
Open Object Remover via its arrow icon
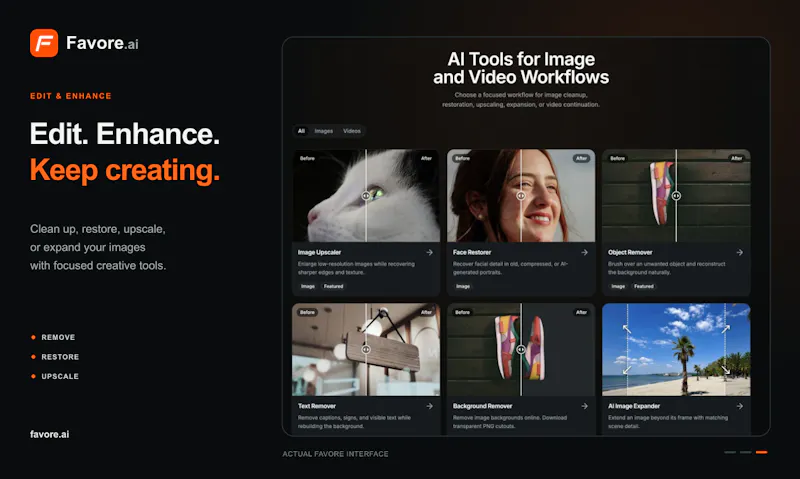click(740, 253)
